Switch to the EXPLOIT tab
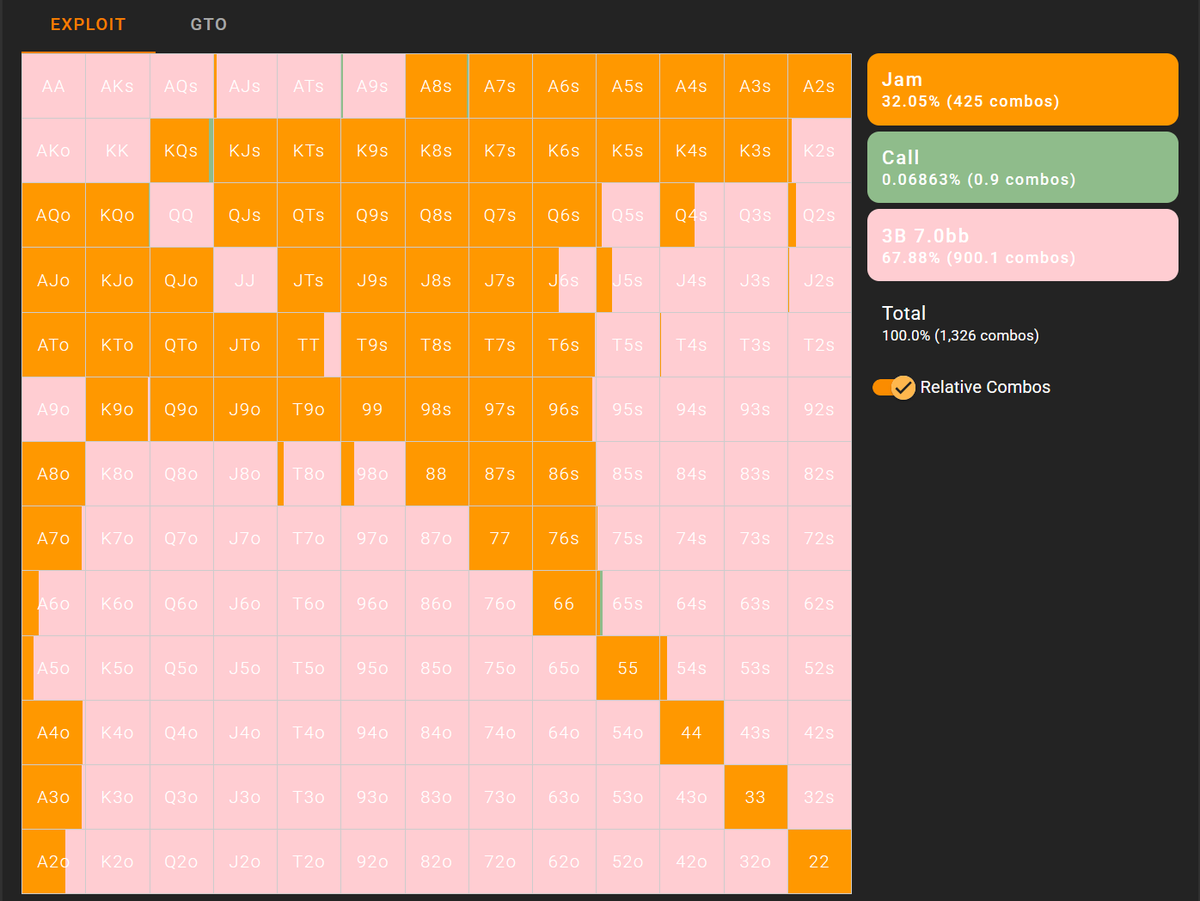1200x901 pixels. pos(88,24)
